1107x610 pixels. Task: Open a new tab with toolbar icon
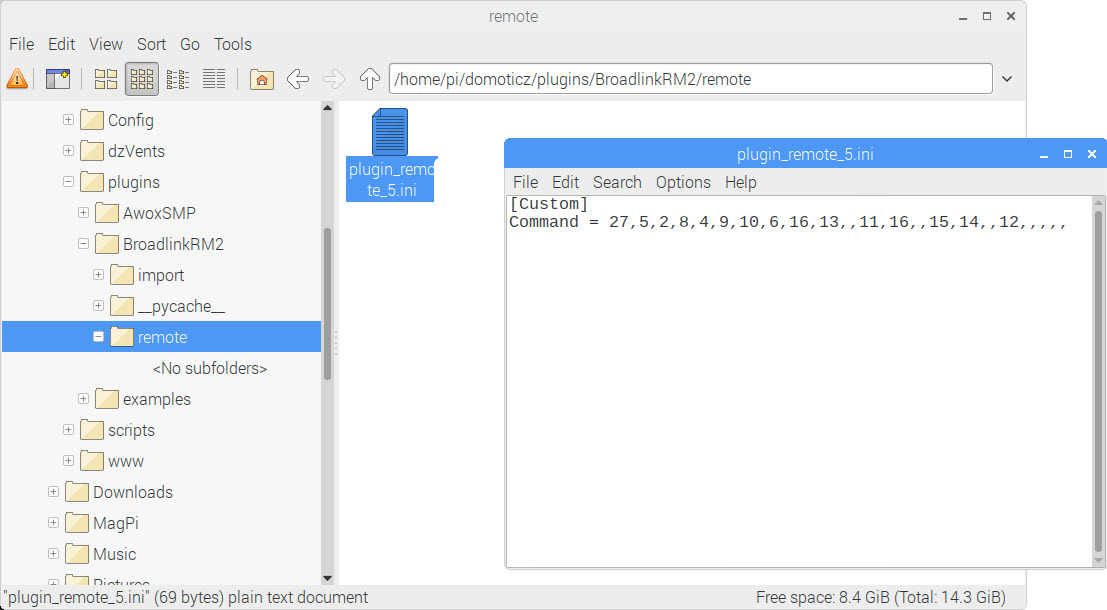tap(58, 78)
